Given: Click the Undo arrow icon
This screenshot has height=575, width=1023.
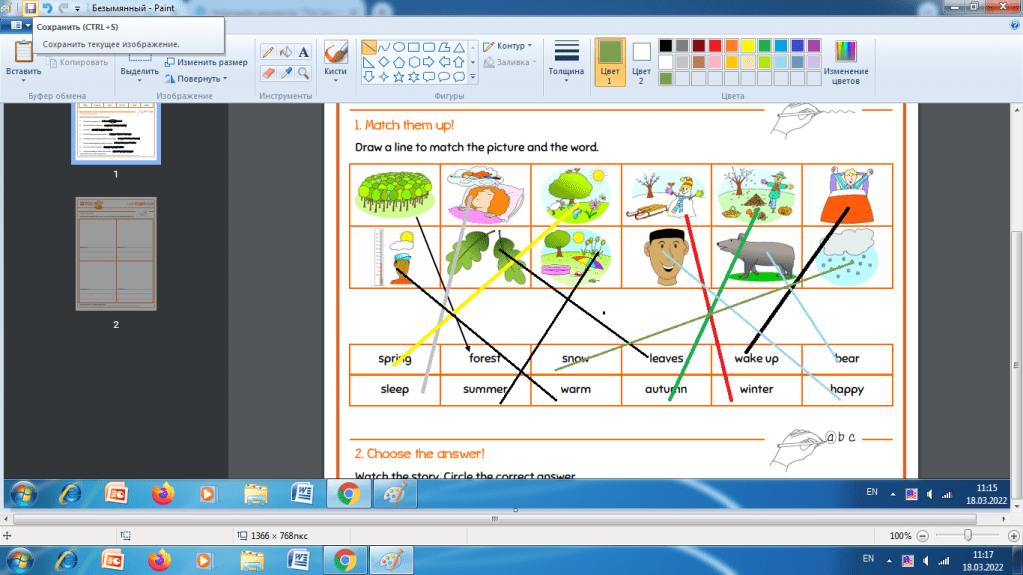Looking at the screenshot, I should (x=46, y=7).
